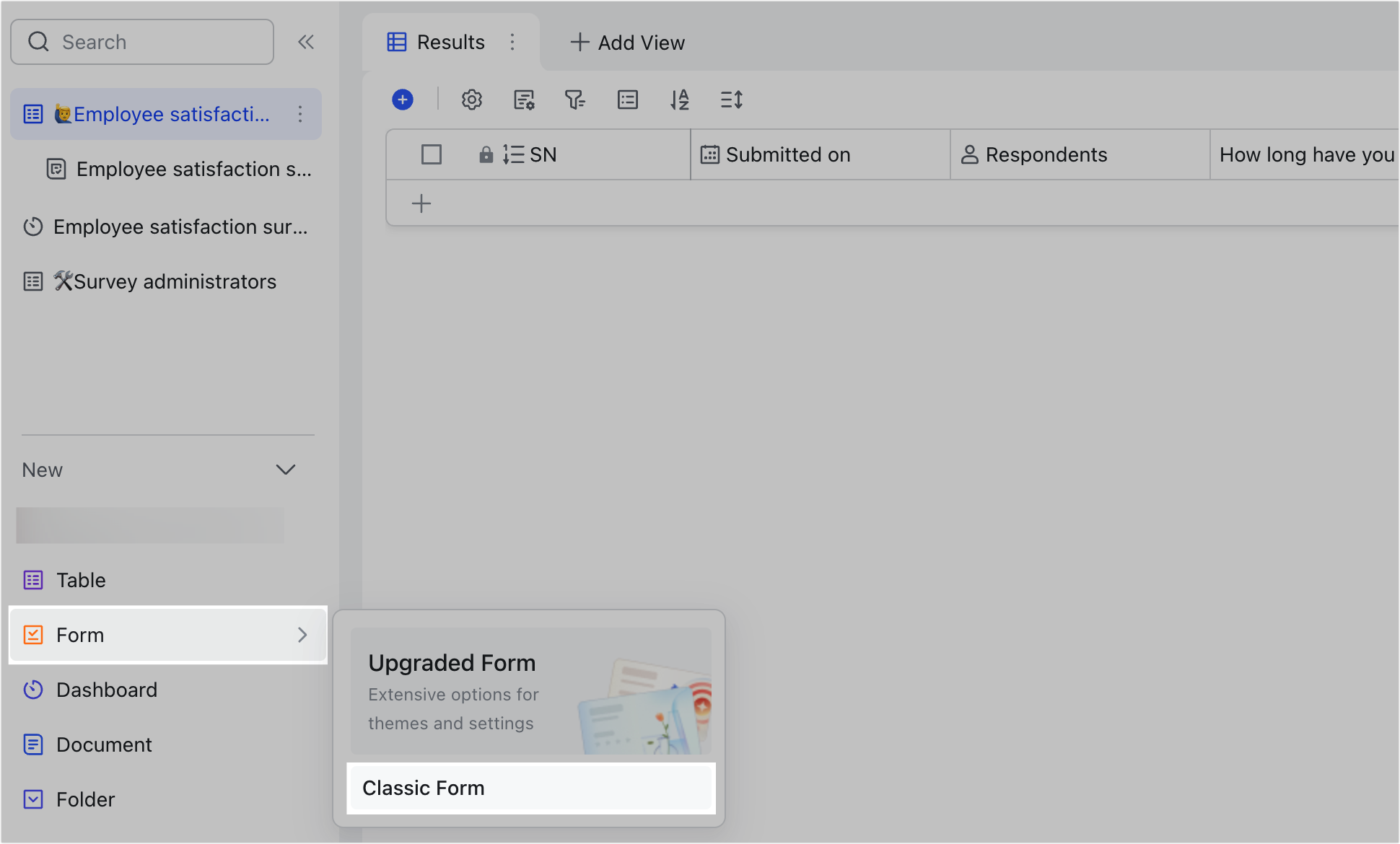The width and height of the screenshot is (1400, 844).
Task: Click the magnifier icon in search box
Action: [x=39, y=42]
